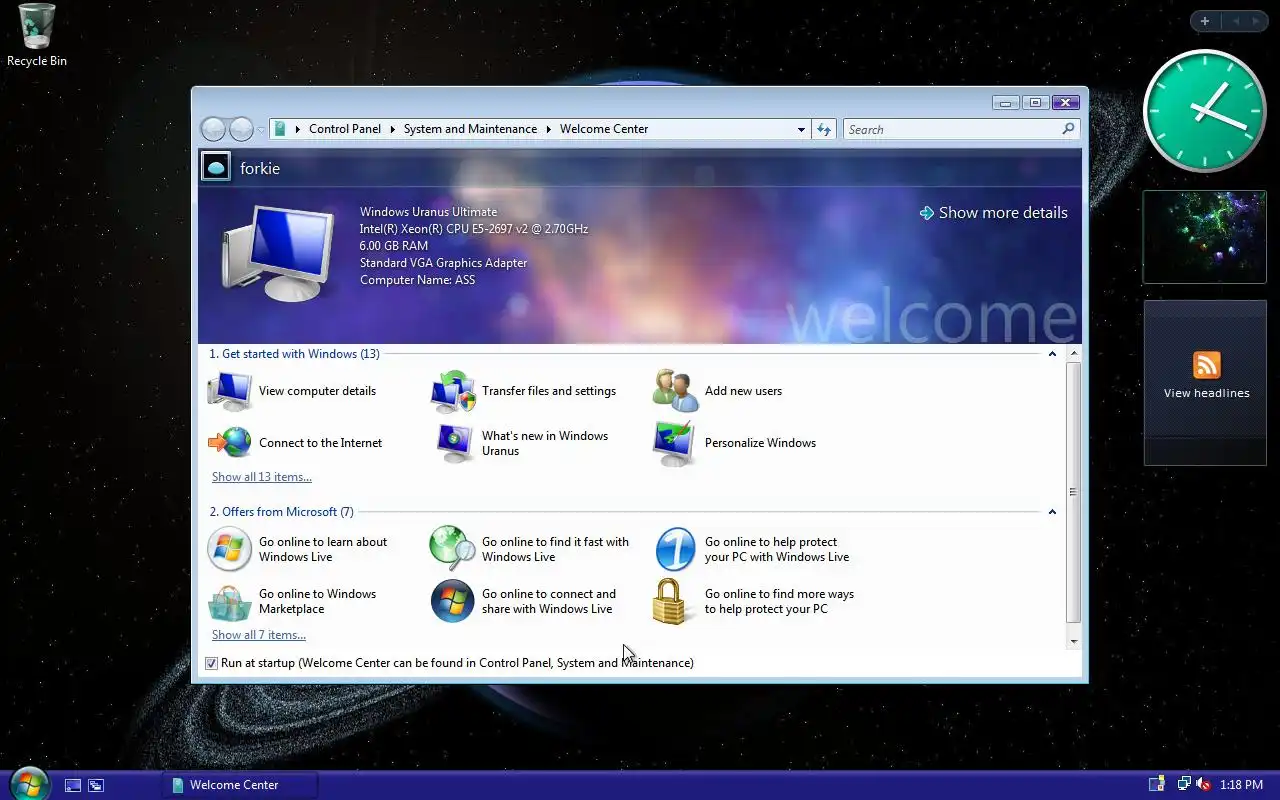The width and height of the screenshot is (1280, 800).
Task: Click the 1:18 PM taskbar clock
Action: 1241,785
